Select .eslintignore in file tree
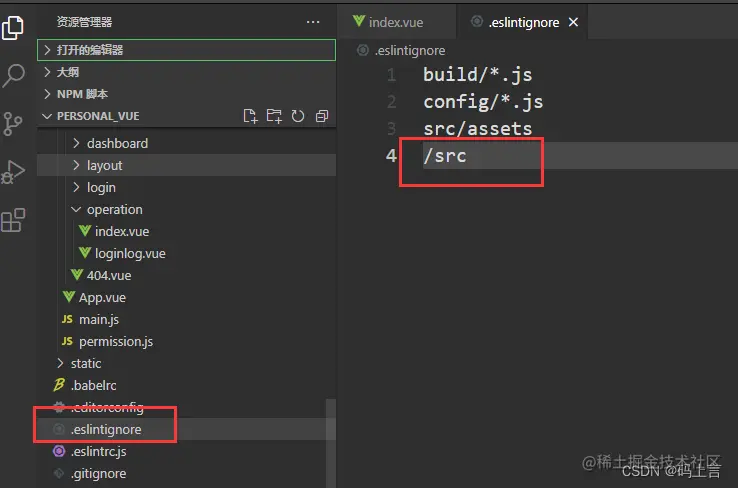Viewport: 738px width, 488px height. [x=186, y=429]
